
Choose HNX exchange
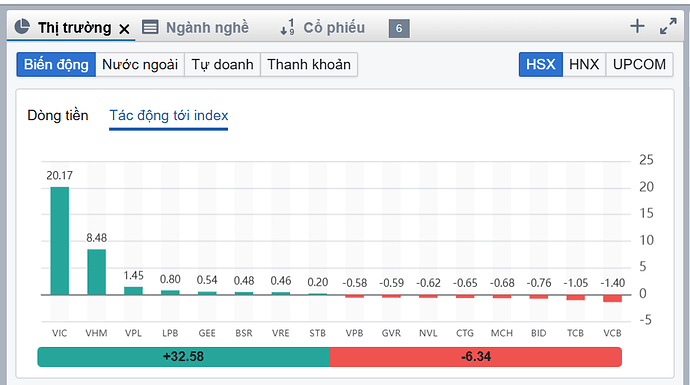click(x=584, y=65)
